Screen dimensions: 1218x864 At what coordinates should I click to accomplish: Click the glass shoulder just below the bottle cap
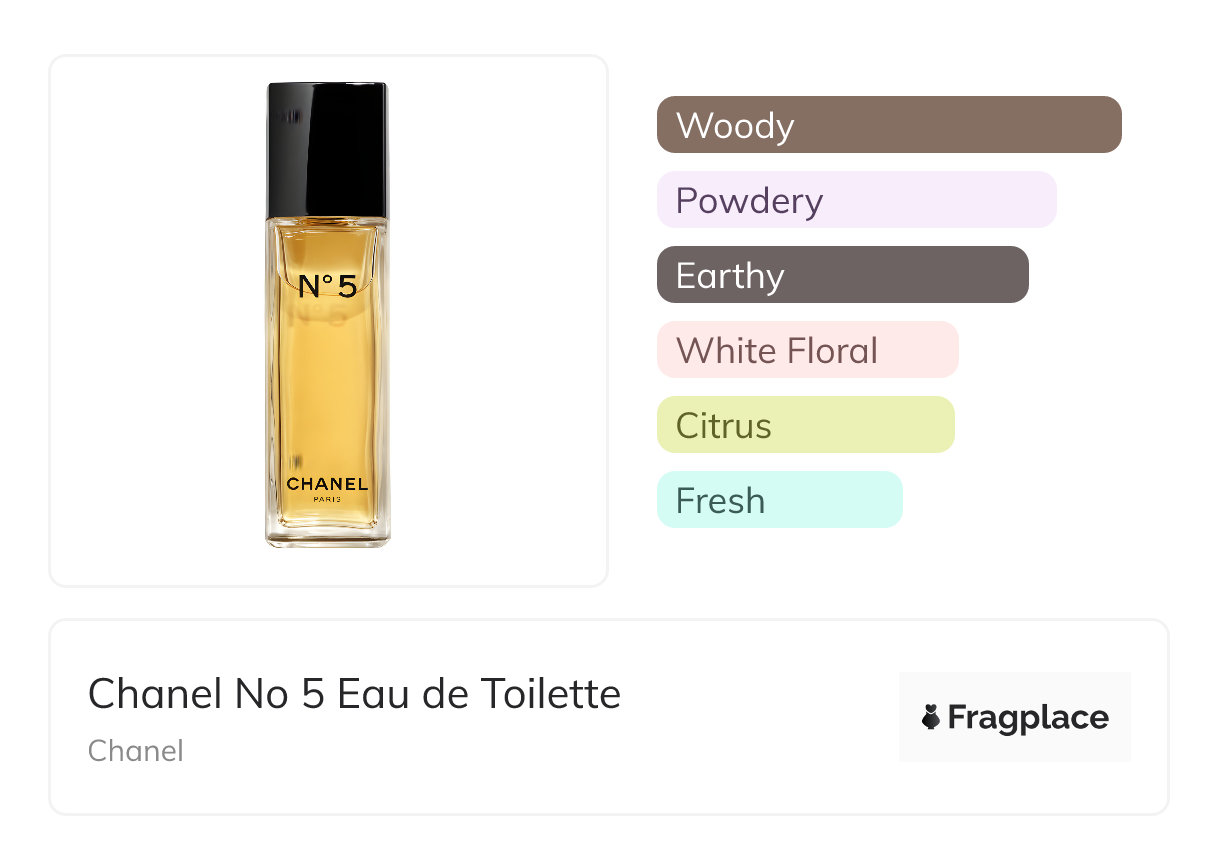click(327, 225)
